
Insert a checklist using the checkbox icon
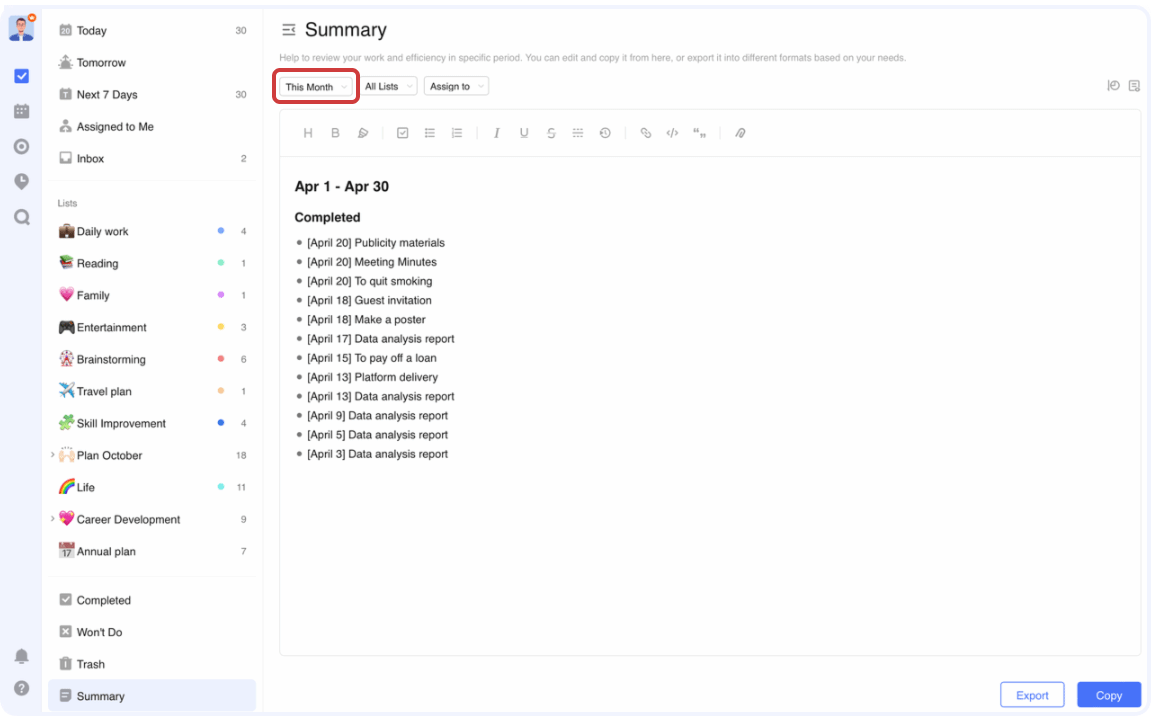(x=402, y=132)
